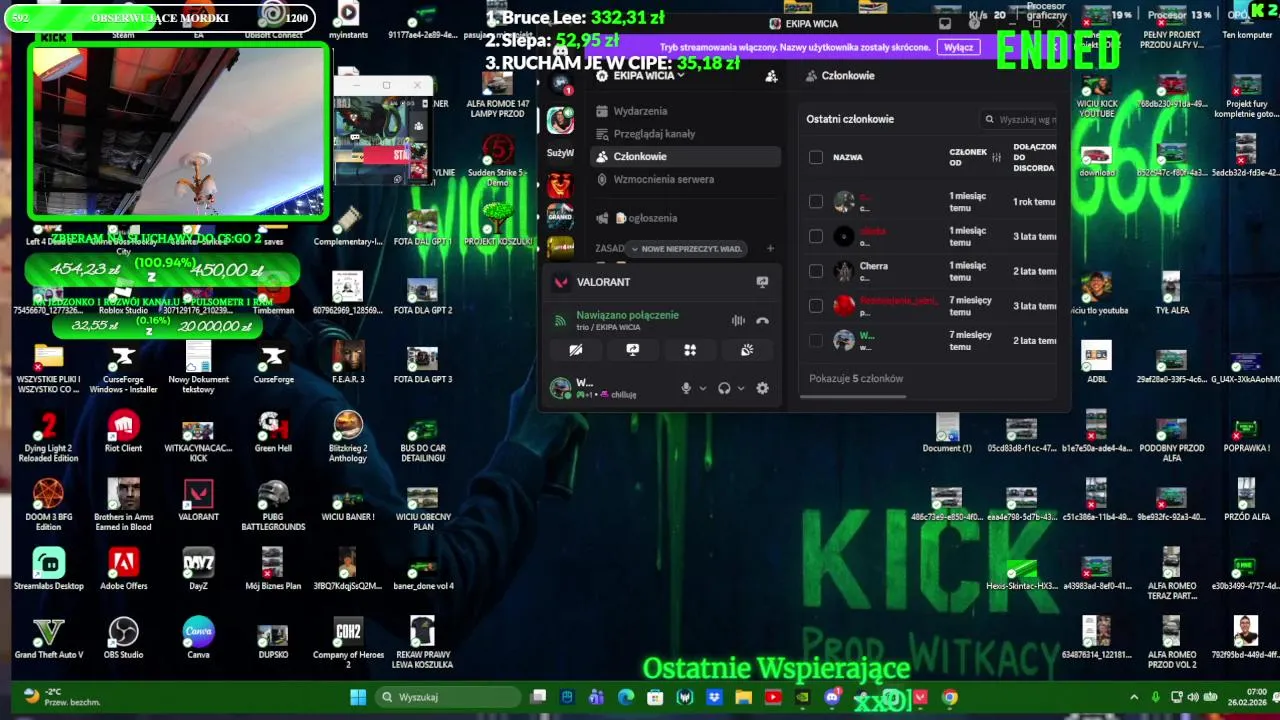Screen dimensions: 1280x720
Task: Select the Nowy Dokument tekstowy file
Action: click(x=198, y=367)
